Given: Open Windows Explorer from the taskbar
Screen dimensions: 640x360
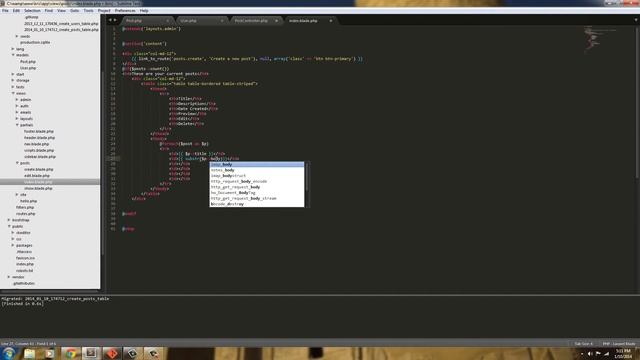Looking at the screenshot, I should [x=29, y=353].
